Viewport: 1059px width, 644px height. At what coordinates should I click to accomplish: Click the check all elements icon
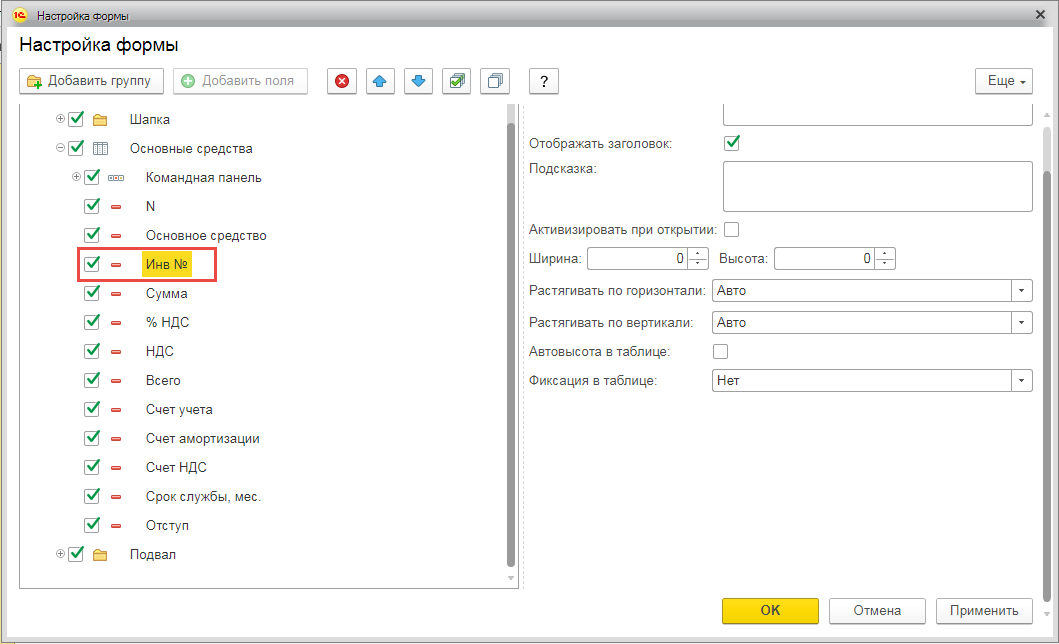coord(456,81)
